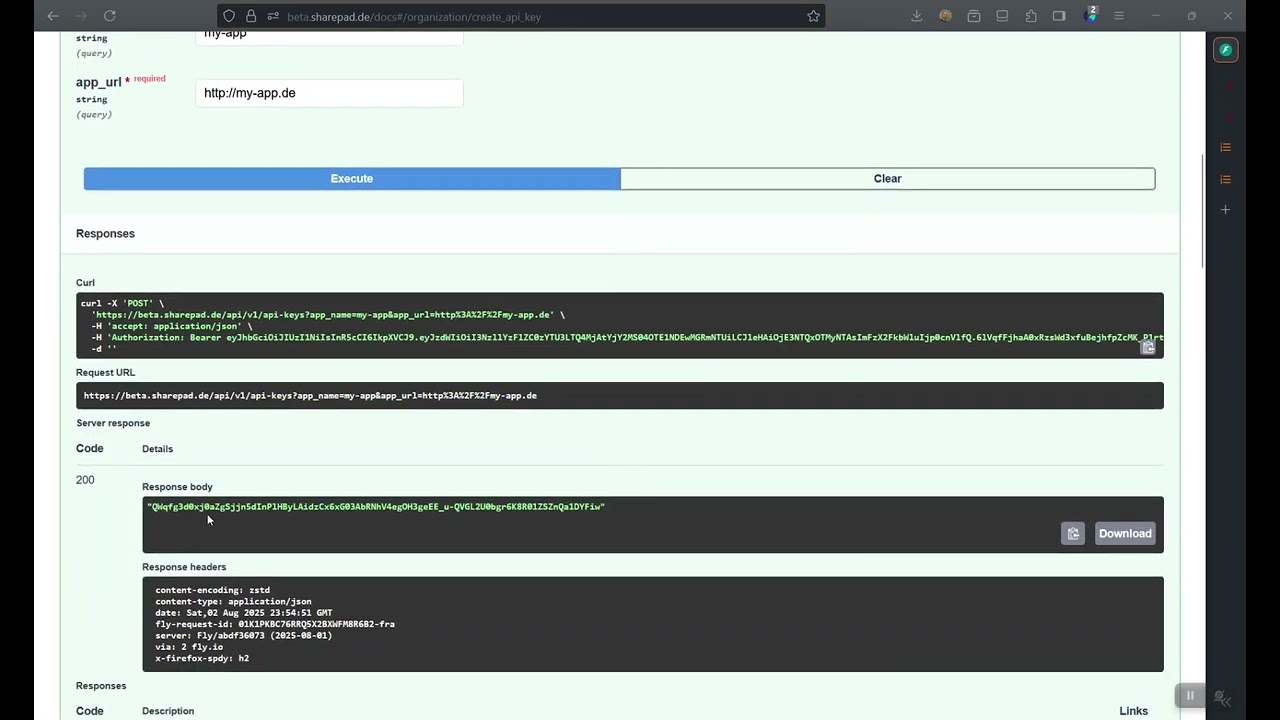The width and height of the screenshot is (1280, 720).
Task: Click the 'content-type: application/json' header line
Action: pos(233,602)
